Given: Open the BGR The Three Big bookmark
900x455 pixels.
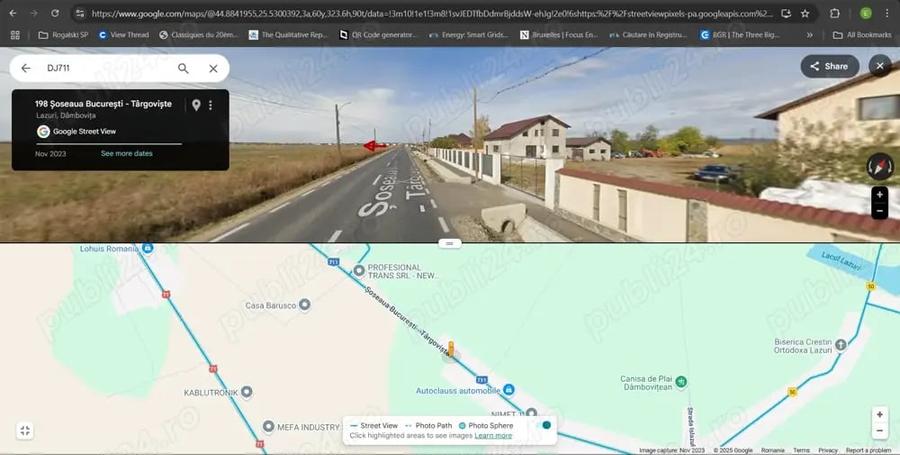Looking at the screenshot, I should pos(740,35).
